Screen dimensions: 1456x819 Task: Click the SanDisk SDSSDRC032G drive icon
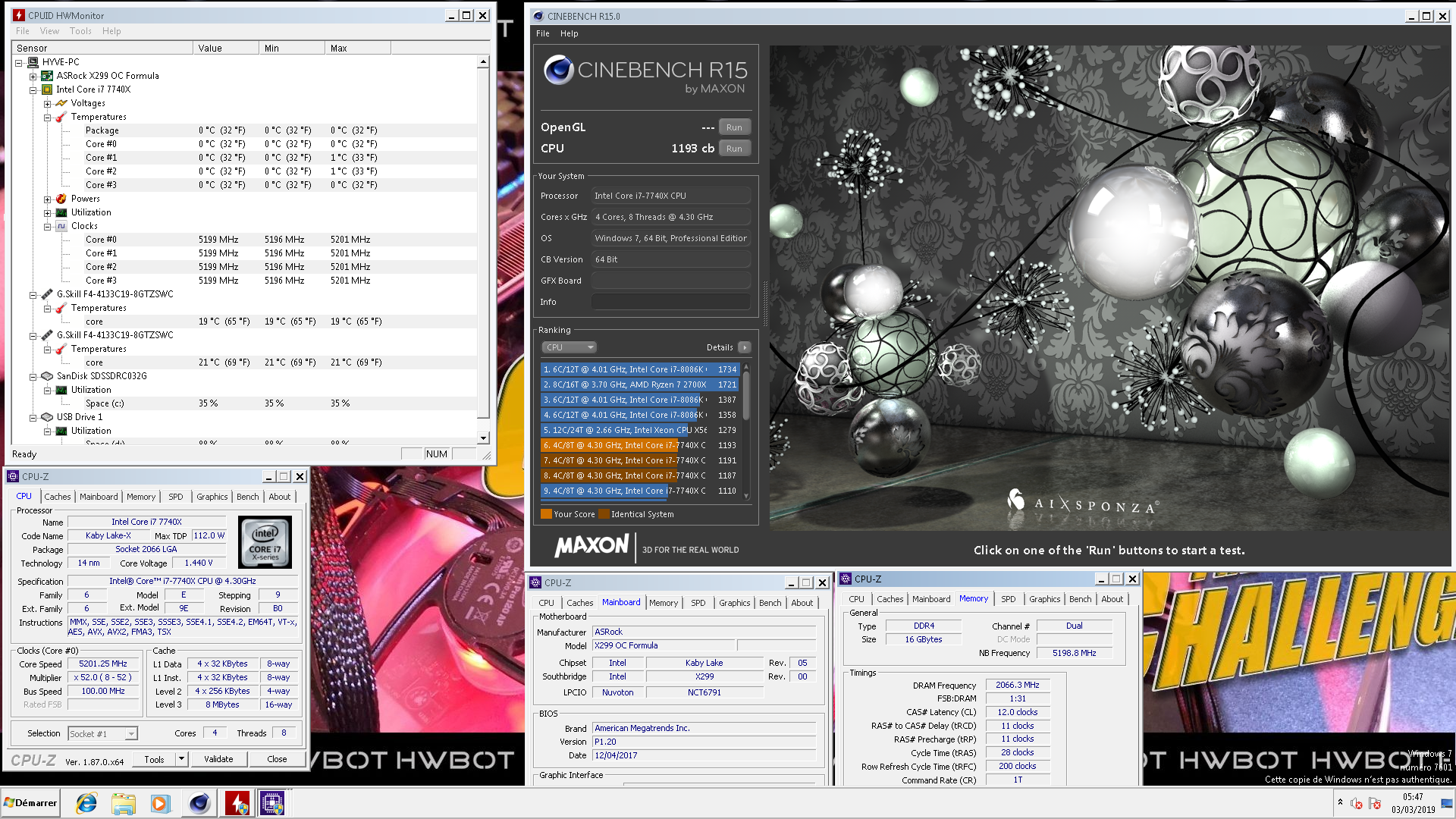click(47, 376)
